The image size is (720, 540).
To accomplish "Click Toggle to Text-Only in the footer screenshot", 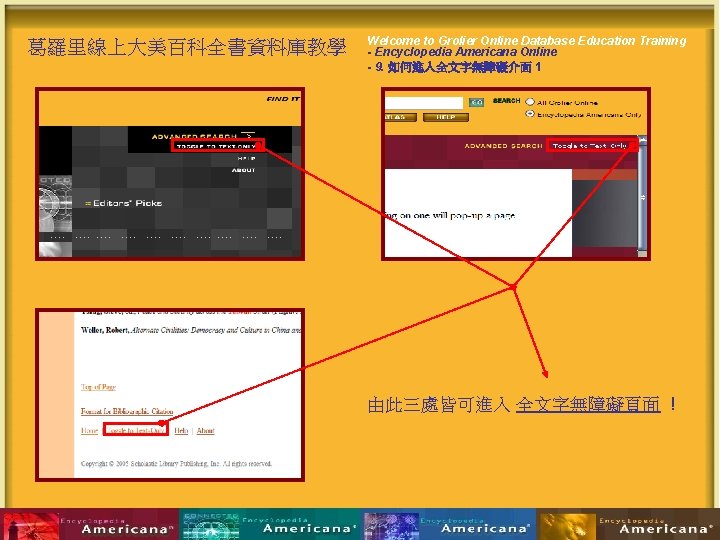I will [x=135, y=430].
